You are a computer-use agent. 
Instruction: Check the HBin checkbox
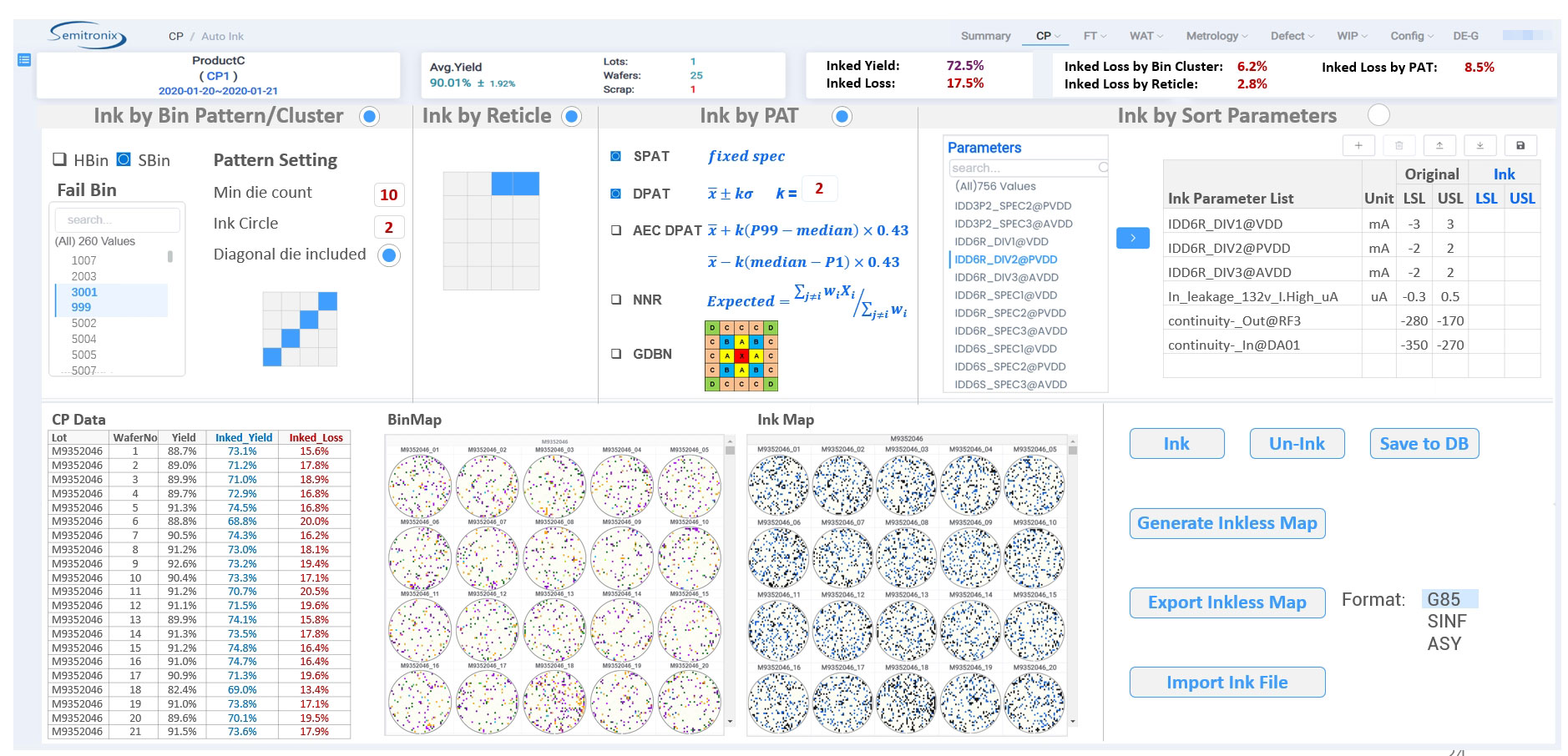click(60, 159)
